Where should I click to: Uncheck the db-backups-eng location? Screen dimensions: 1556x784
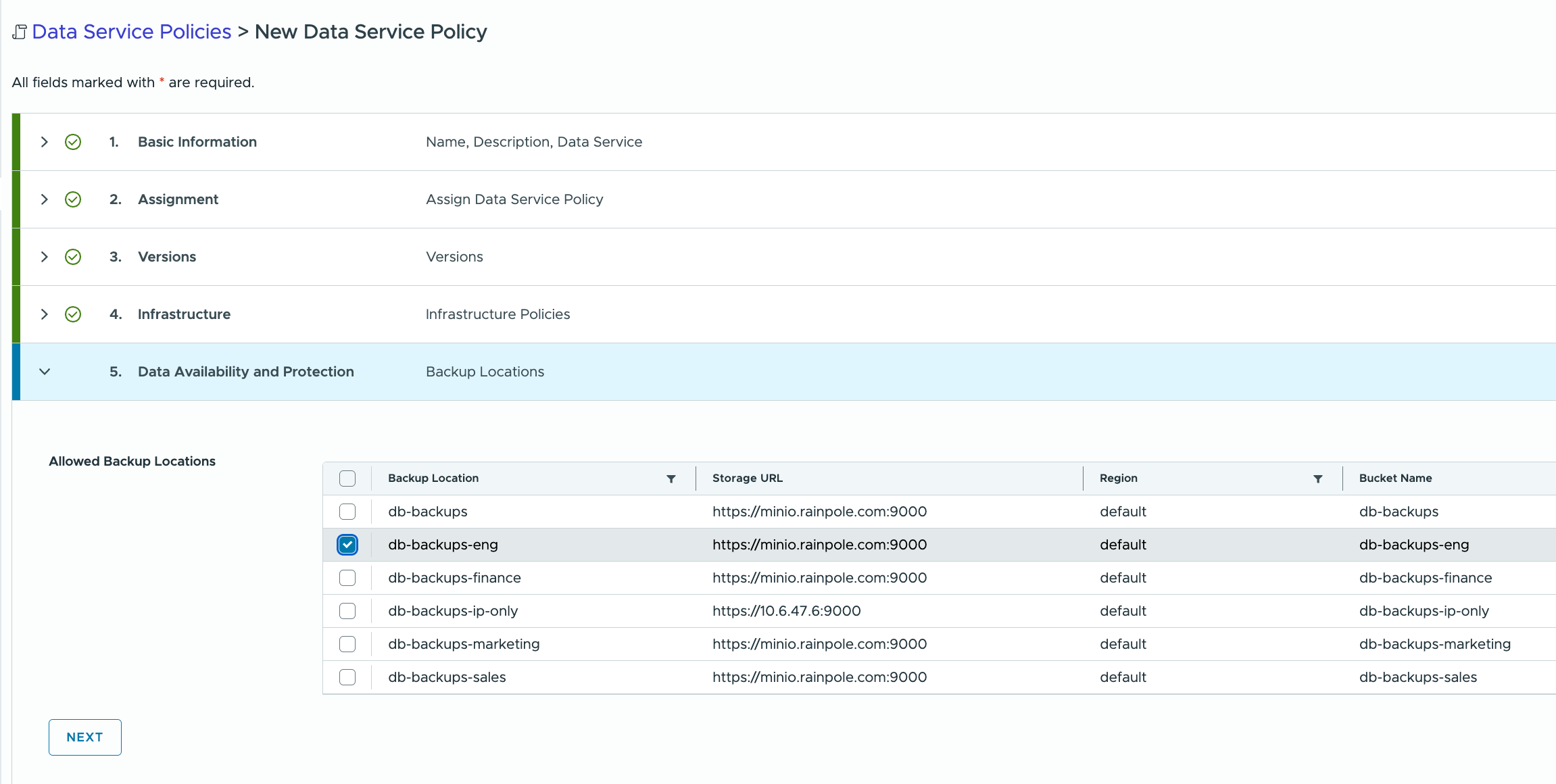(347, 545)
